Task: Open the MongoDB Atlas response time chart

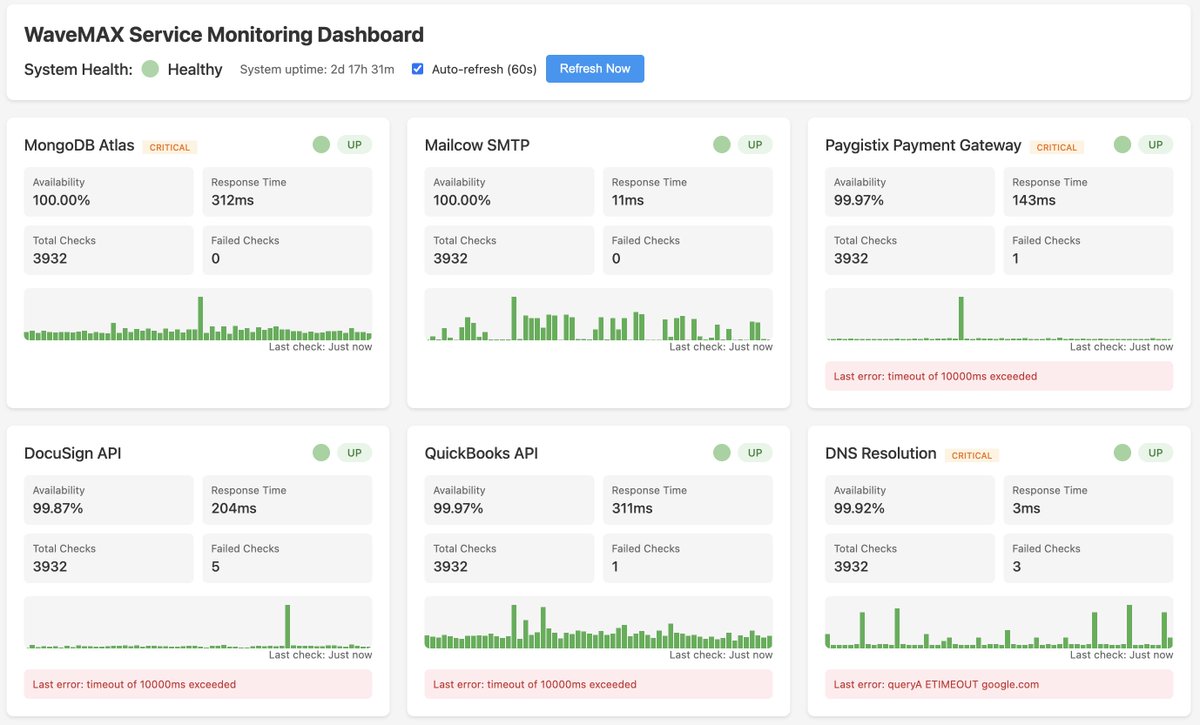Action: click(198, 315)
